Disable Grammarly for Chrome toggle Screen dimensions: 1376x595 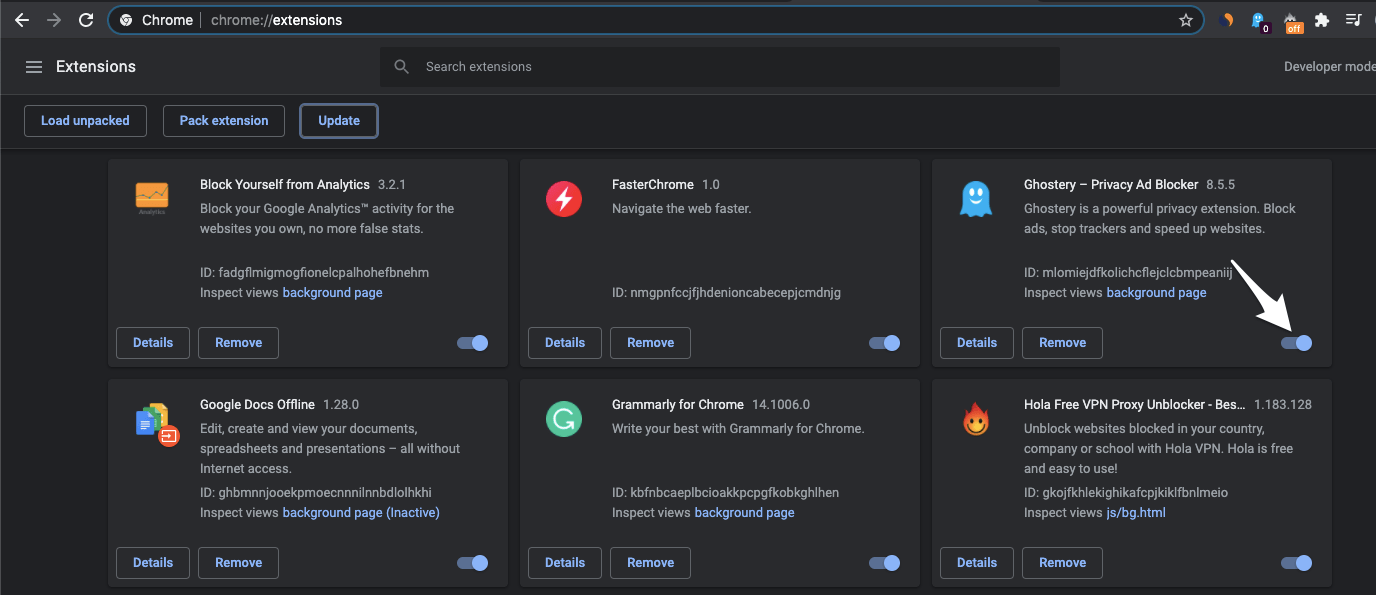[x=885, y=563]
